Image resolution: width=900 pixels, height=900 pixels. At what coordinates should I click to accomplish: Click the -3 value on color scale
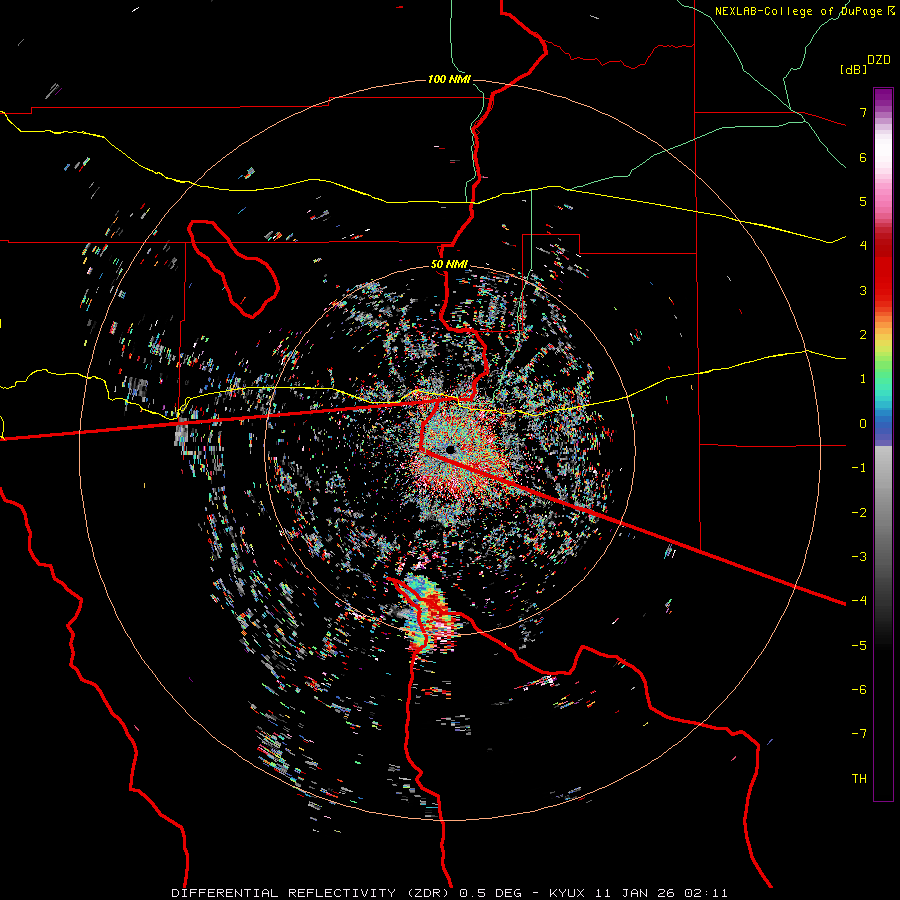click(x=859, y=557)
